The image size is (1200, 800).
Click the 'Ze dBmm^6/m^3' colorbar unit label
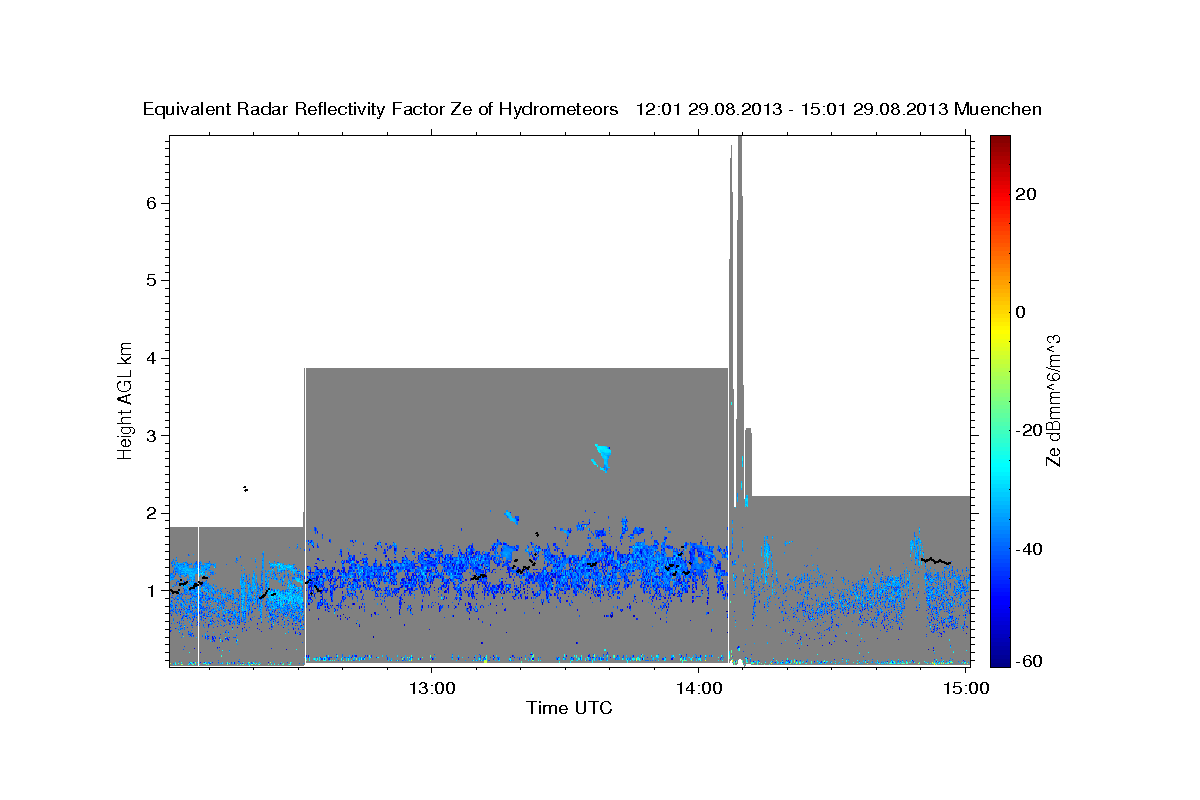click(x=1053, y=400)
